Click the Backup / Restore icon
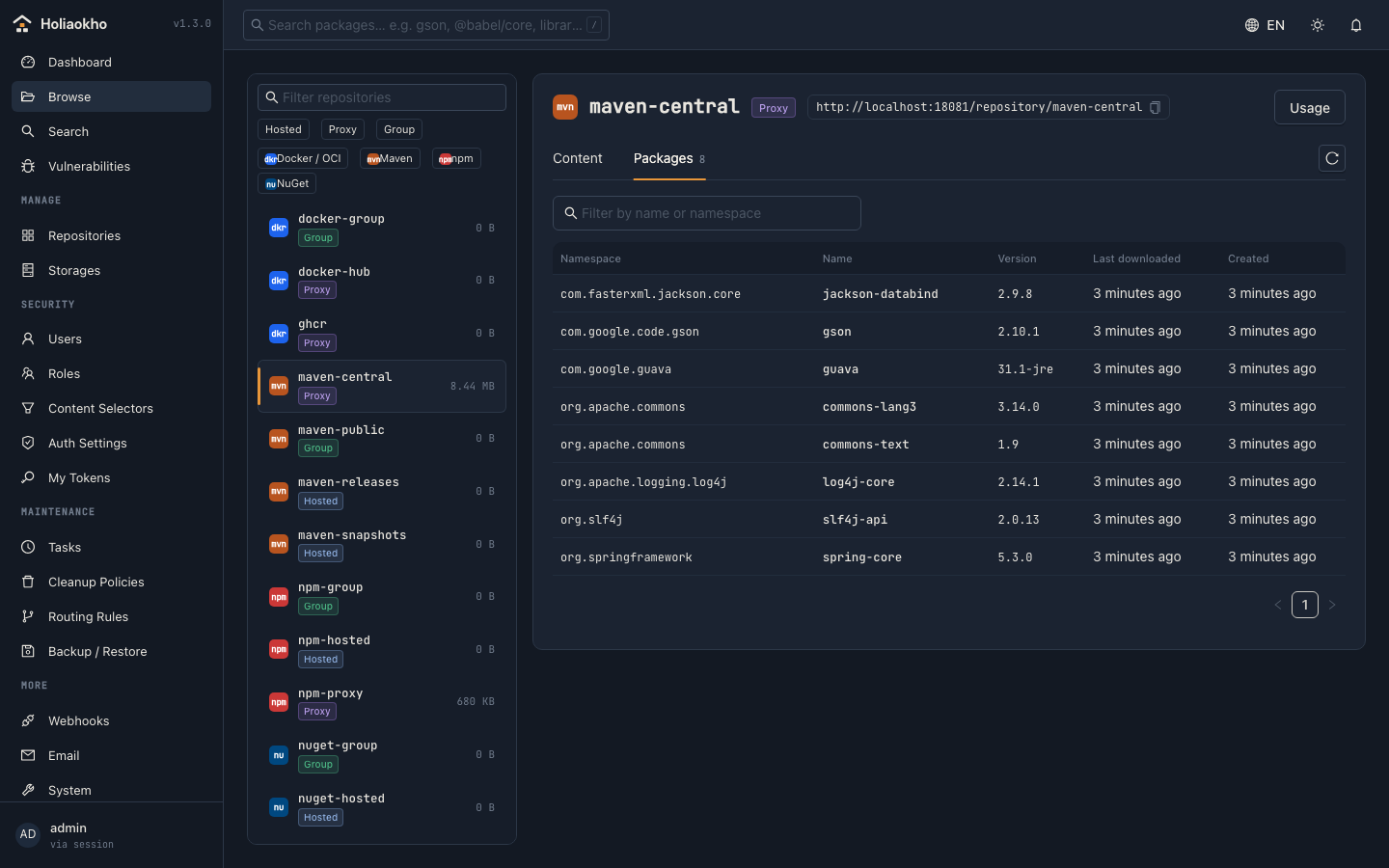 28,651
